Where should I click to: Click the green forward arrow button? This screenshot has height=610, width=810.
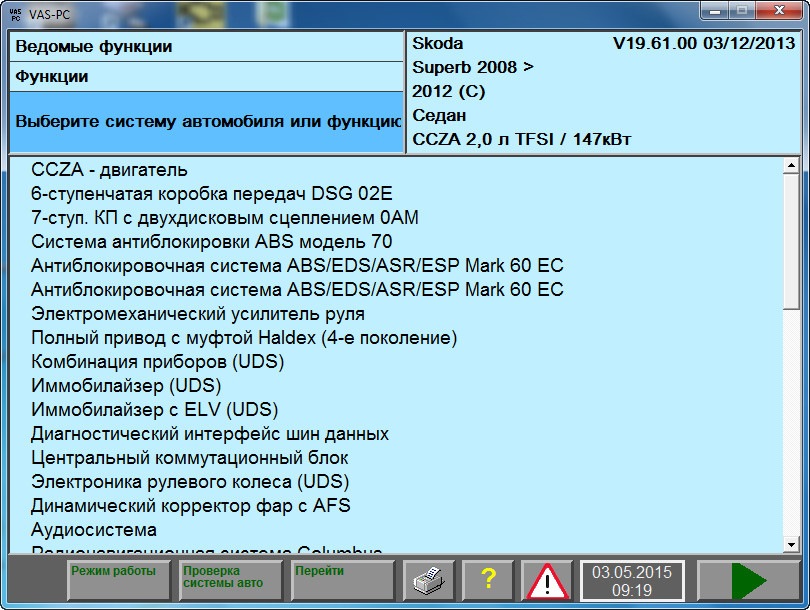[748, 581]
